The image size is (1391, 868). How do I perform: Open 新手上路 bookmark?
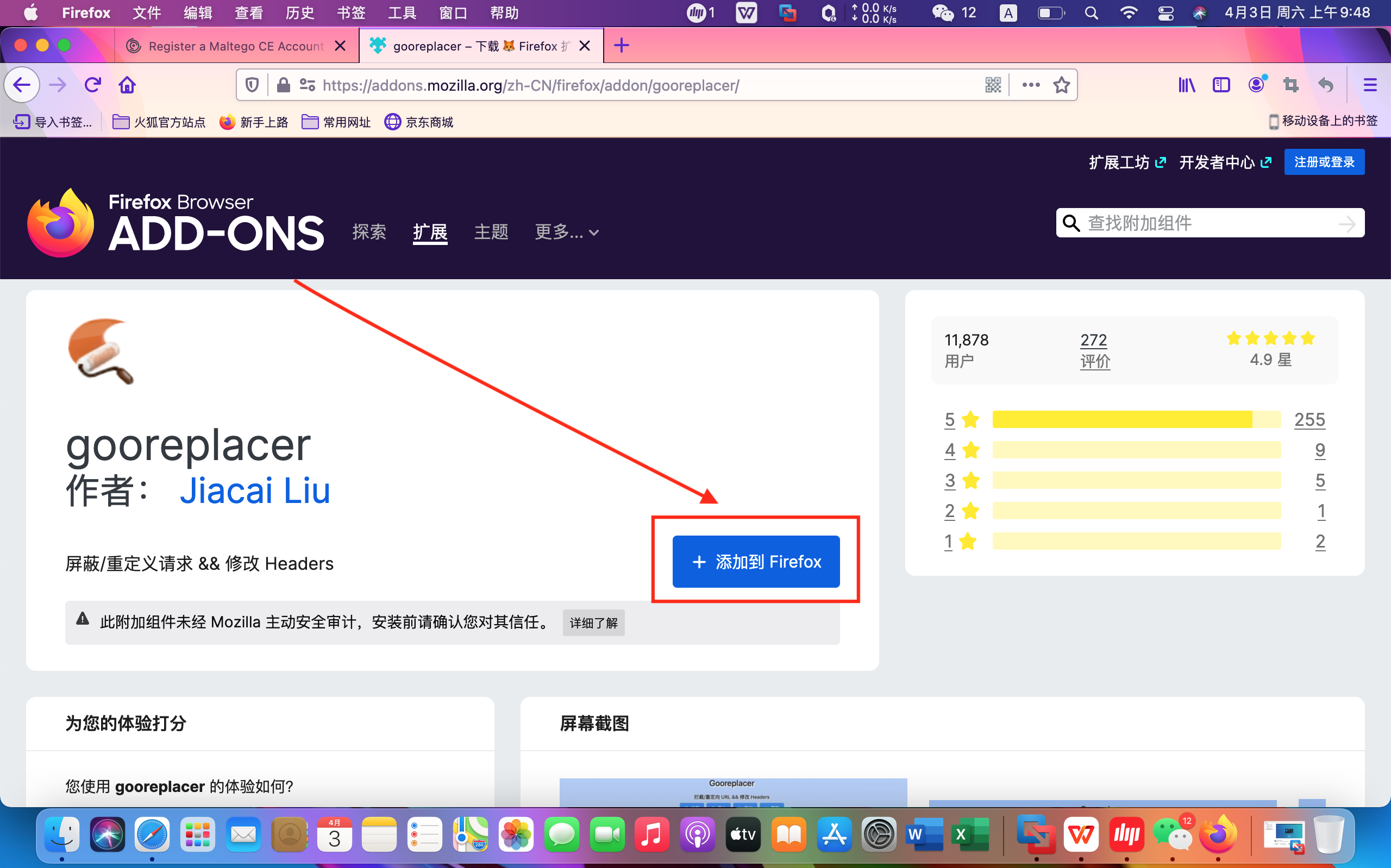point(254,122)
